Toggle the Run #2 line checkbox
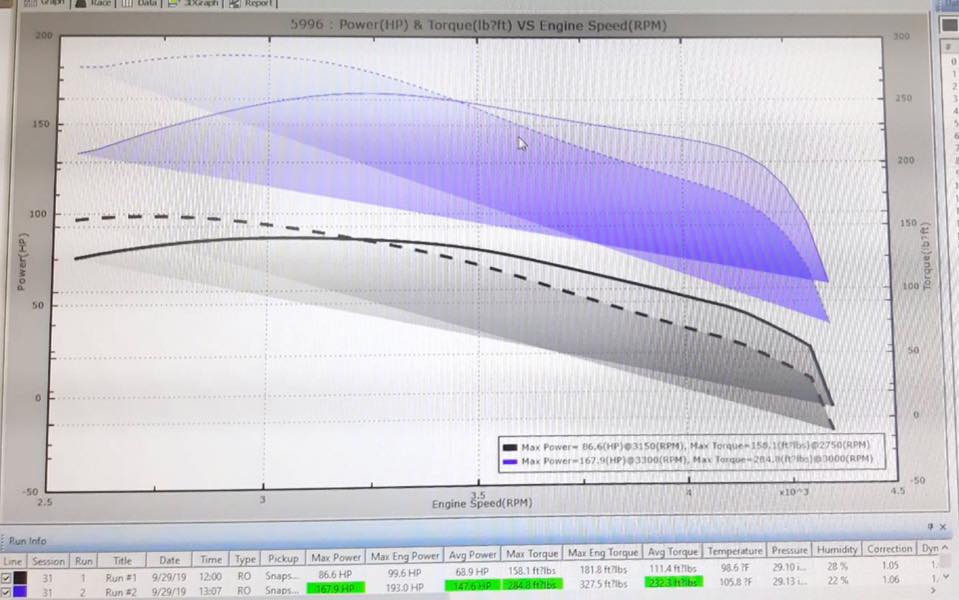The image size is (959, 600). 6,592
